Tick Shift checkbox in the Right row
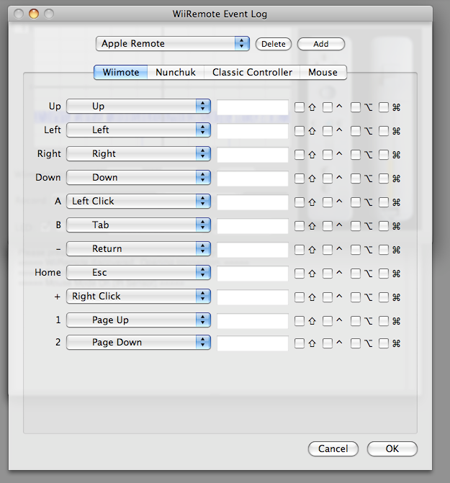This screenshot has width=450, height=483. click(x=299, y=155)
